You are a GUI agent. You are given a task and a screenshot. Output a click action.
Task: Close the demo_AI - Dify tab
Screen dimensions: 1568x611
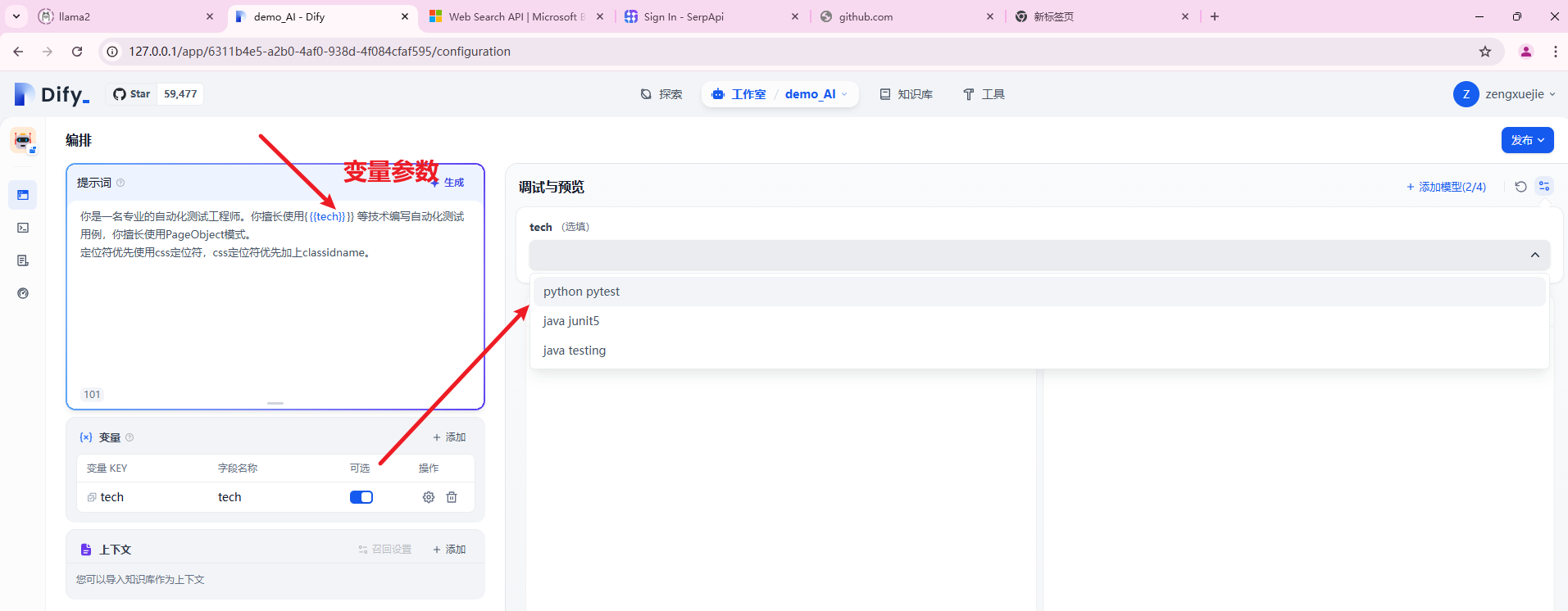(x=405, y=16)
